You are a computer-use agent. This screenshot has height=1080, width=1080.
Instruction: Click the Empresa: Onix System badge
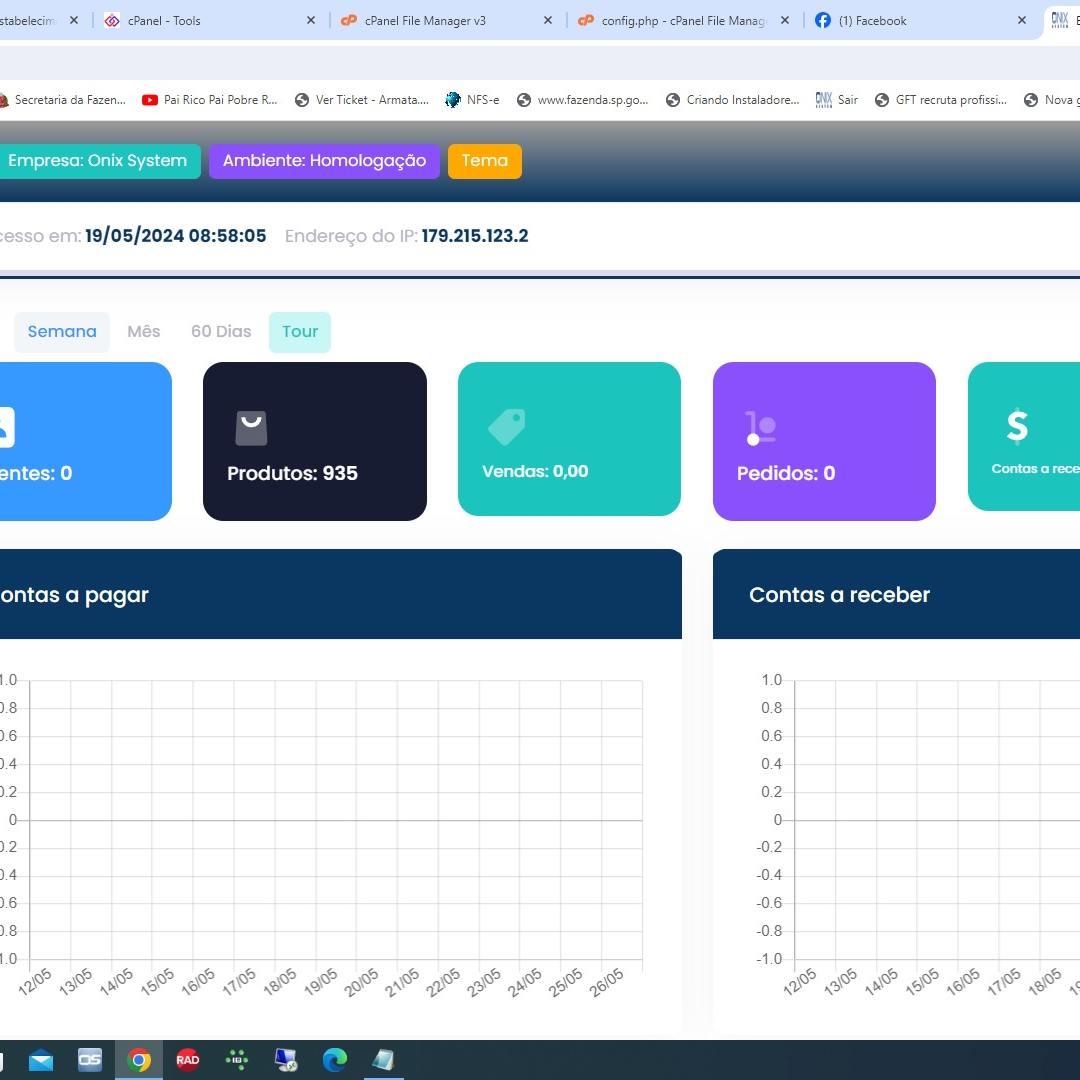(x=97, y=161)
